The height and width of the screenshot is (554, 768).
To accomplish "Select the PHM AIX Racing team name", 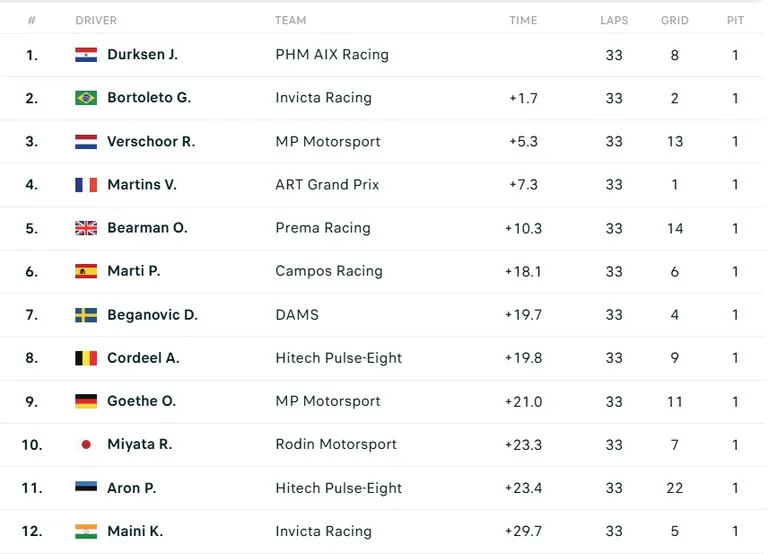I will [x=332, y=54].
